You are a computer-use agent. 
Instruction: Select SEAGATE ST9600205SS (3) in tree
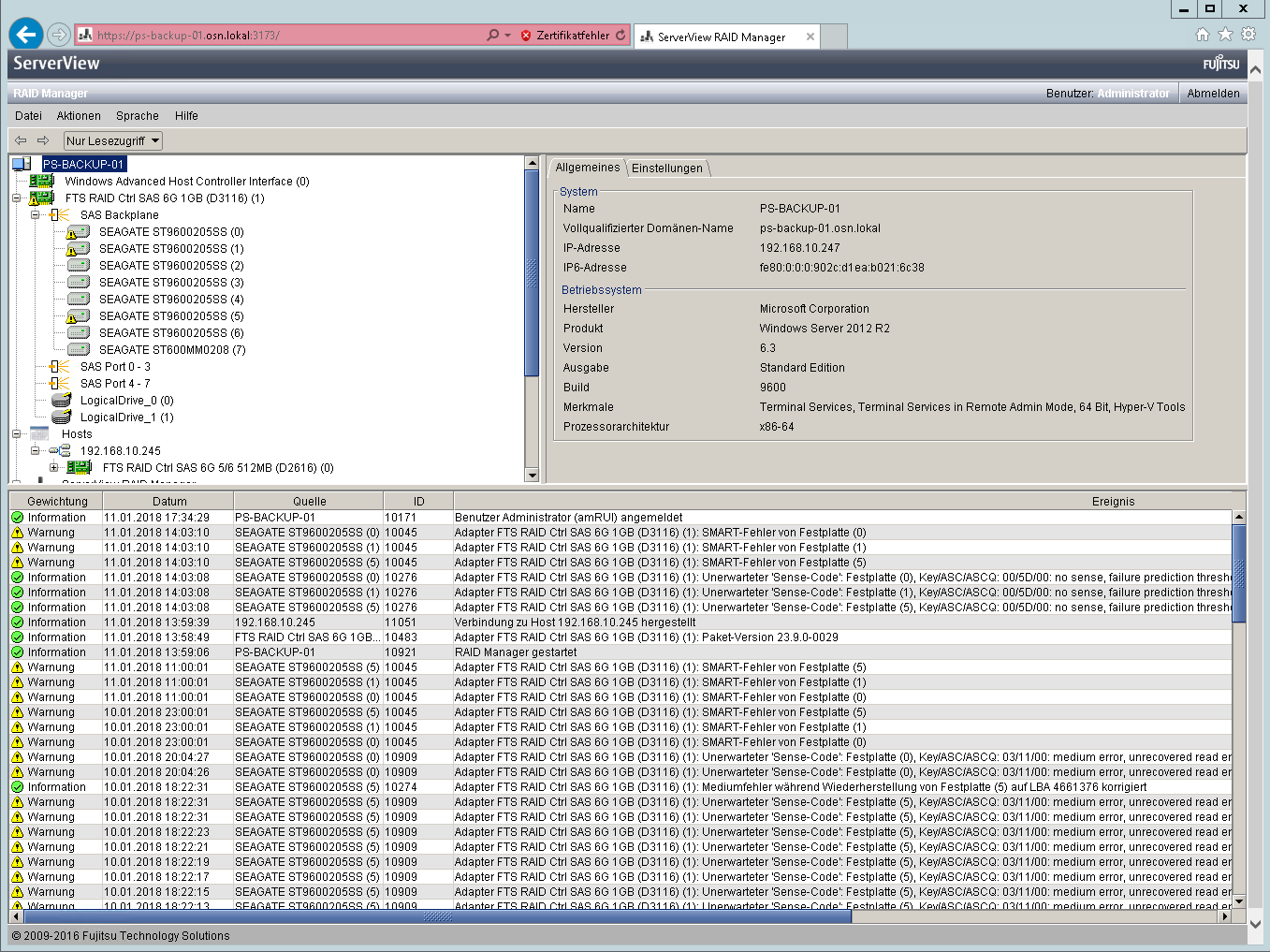pyautogui.click(x=171, y=283)
